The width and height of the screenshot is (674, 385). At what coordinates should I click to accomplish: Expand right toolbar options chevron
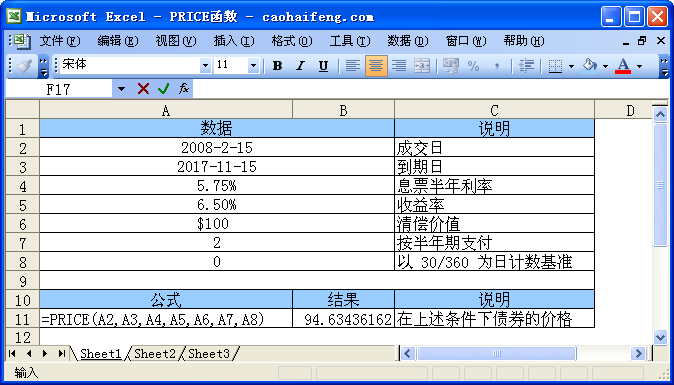coord(665,66)
